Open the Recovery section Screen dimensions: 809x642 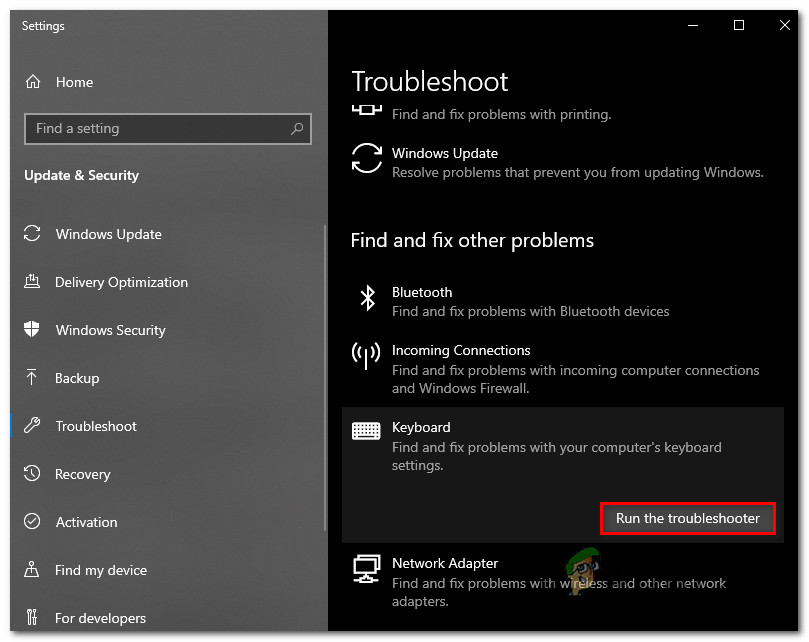pos(83,474)
